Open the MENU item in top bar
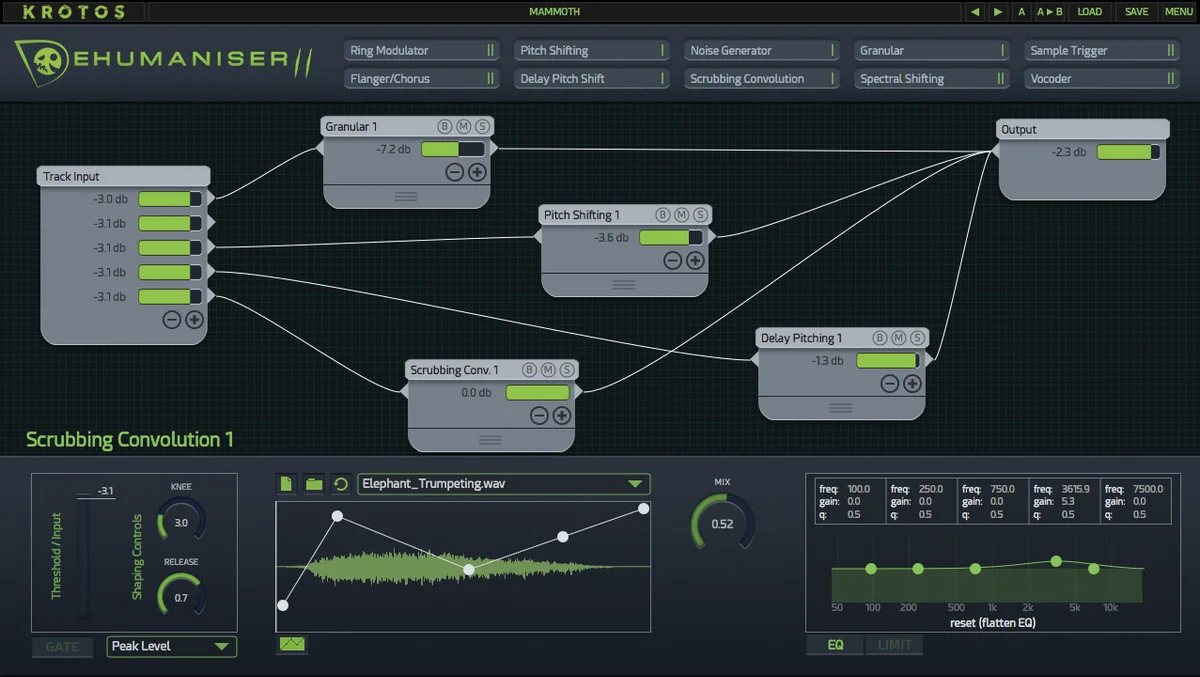 (1178, 12)
